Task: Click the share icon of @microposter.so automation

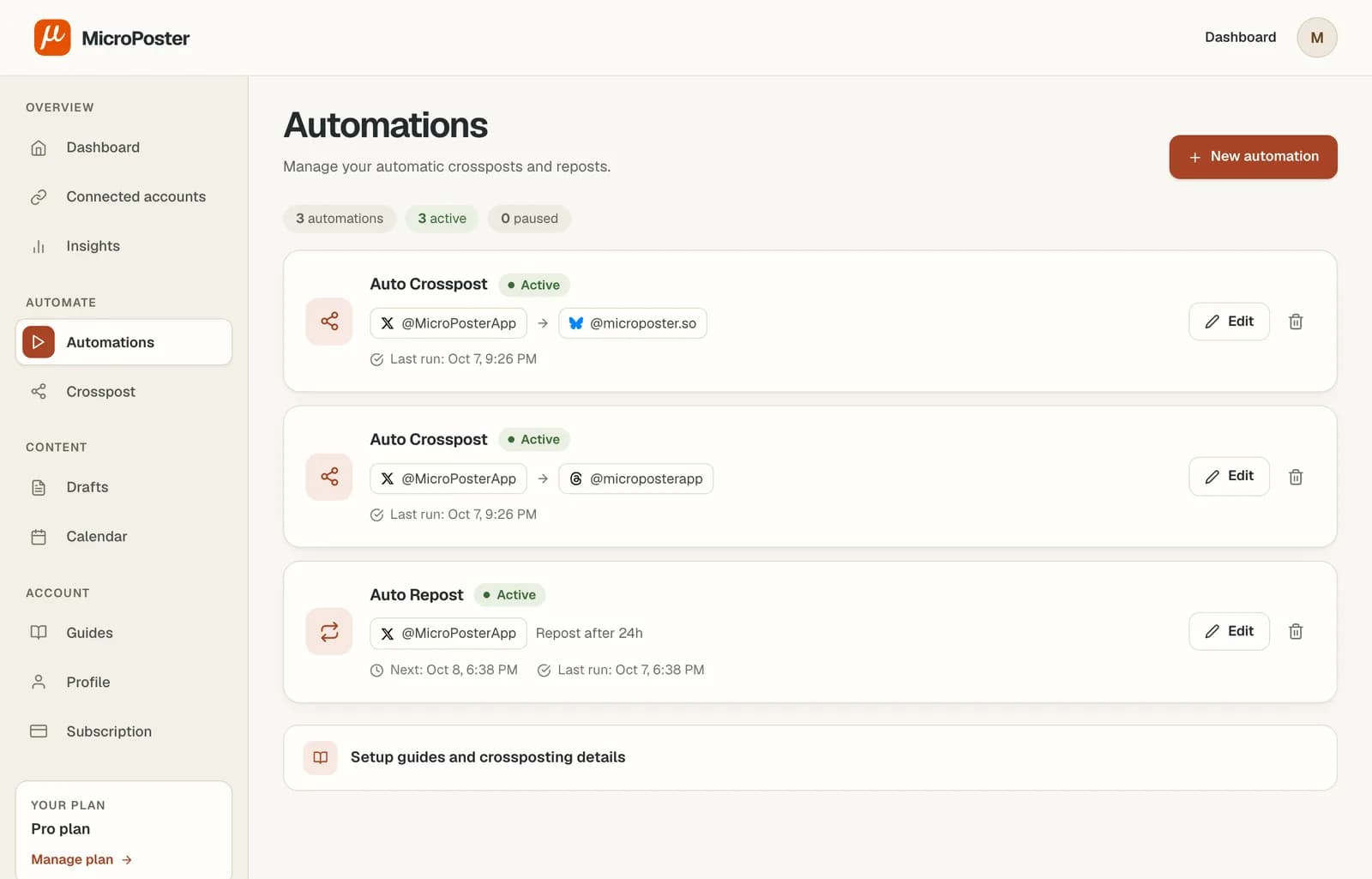Action: (329, 322)
